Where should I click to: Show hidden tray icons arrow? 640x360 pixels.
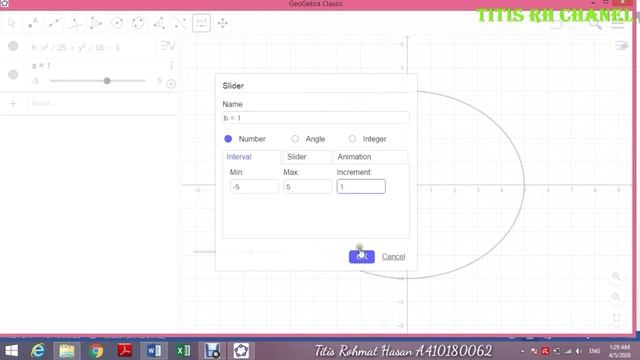point(522,351)
